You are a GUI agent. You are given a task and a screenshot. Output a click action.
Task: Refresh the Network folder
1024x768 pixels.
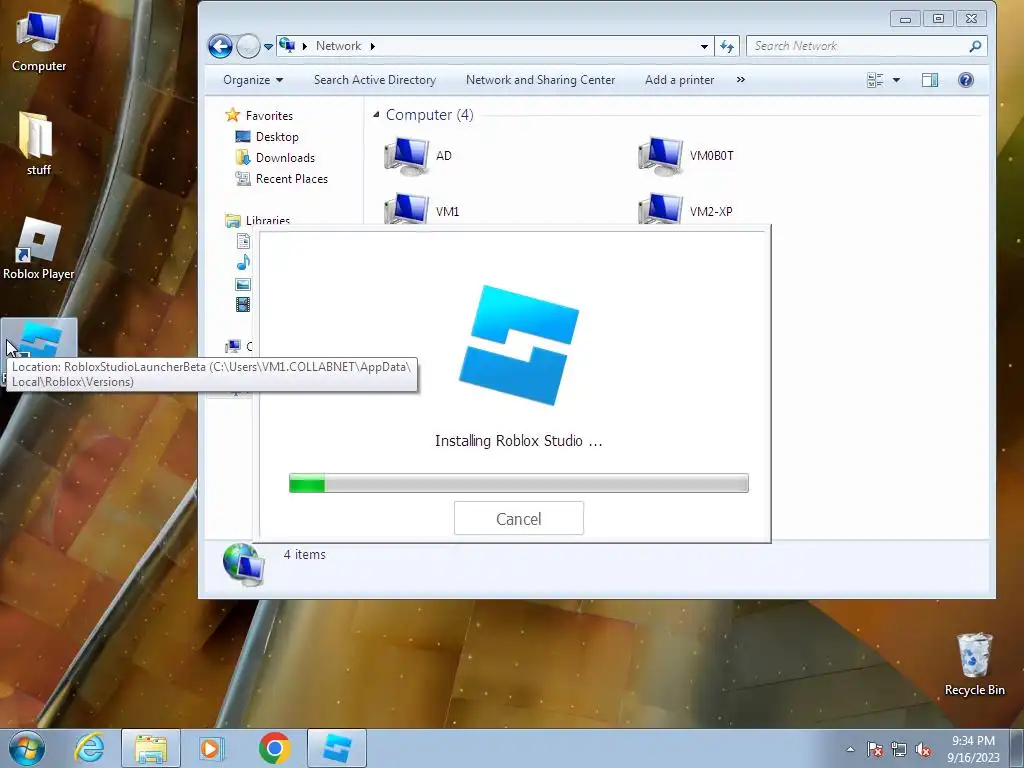[727, 46]
